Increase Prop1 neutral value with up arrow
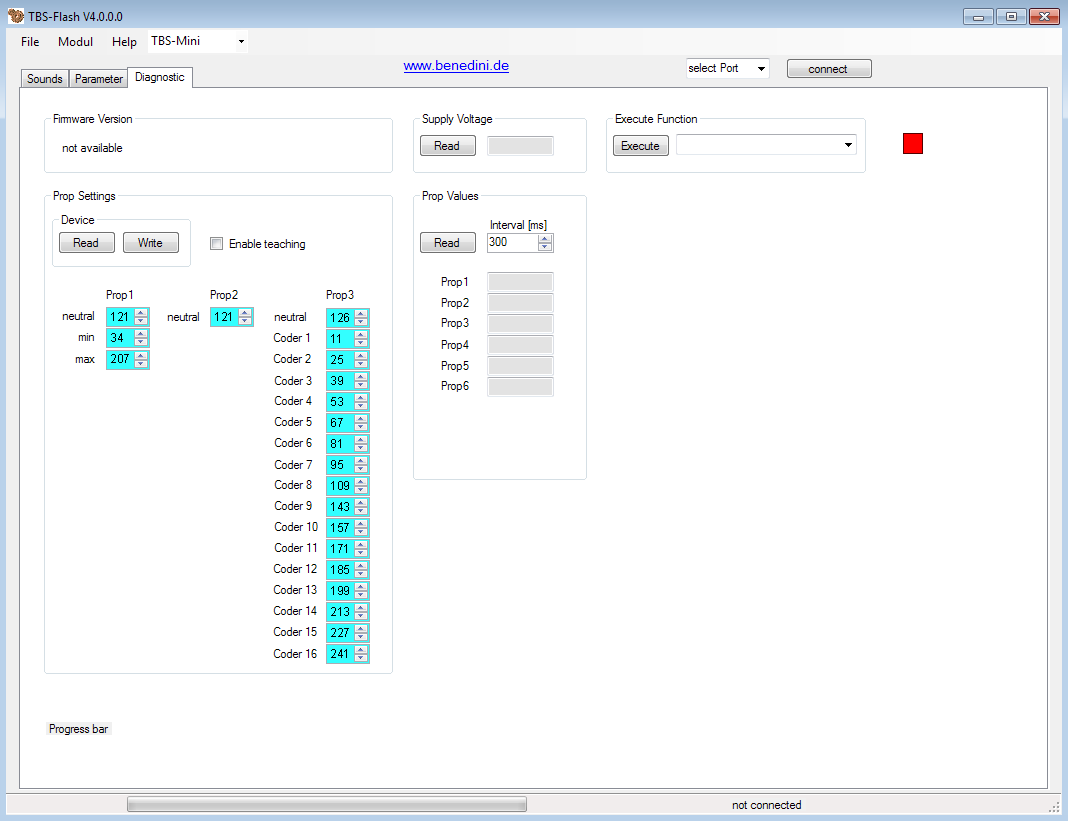The height and width of the screenshot is (821, 1068). coord(141,313)
